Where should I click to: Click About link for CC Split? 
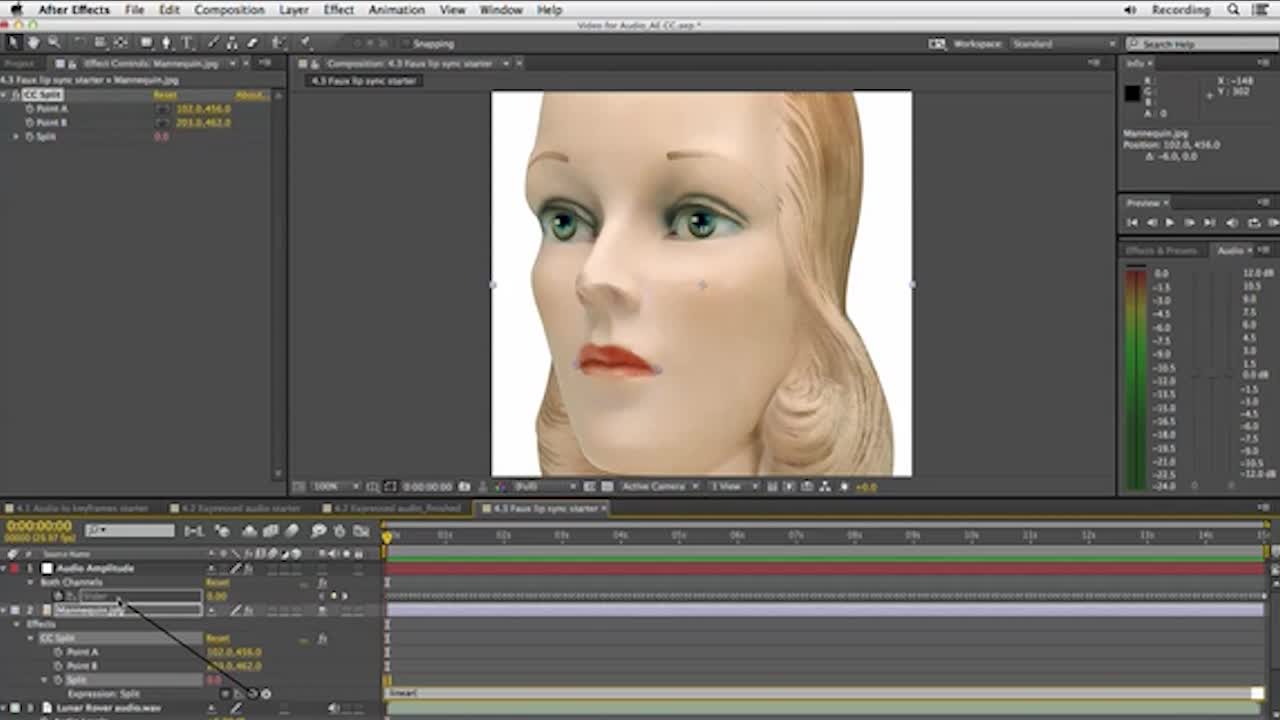tap(250, 95)
